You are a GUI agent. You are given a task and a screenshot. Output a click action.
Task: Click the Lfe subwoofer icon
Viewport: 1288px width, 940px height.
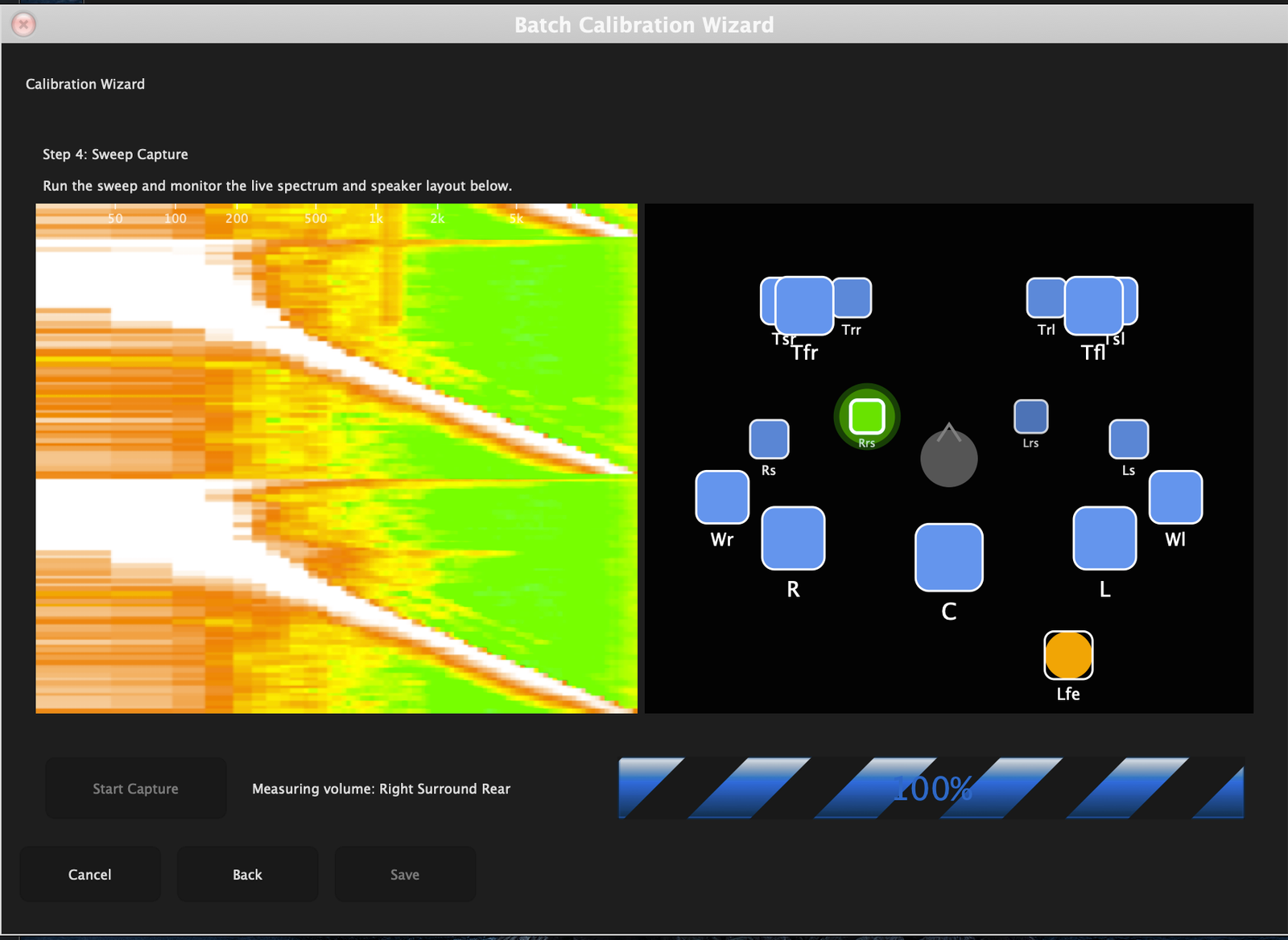point(1067,656)
